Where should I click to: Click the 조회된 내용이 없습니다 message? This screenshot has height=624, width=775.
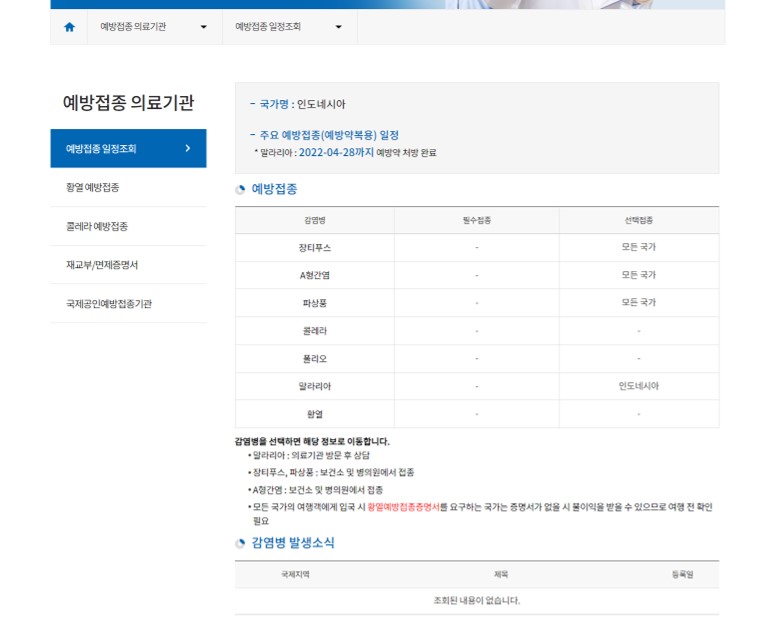click(477, 601)
